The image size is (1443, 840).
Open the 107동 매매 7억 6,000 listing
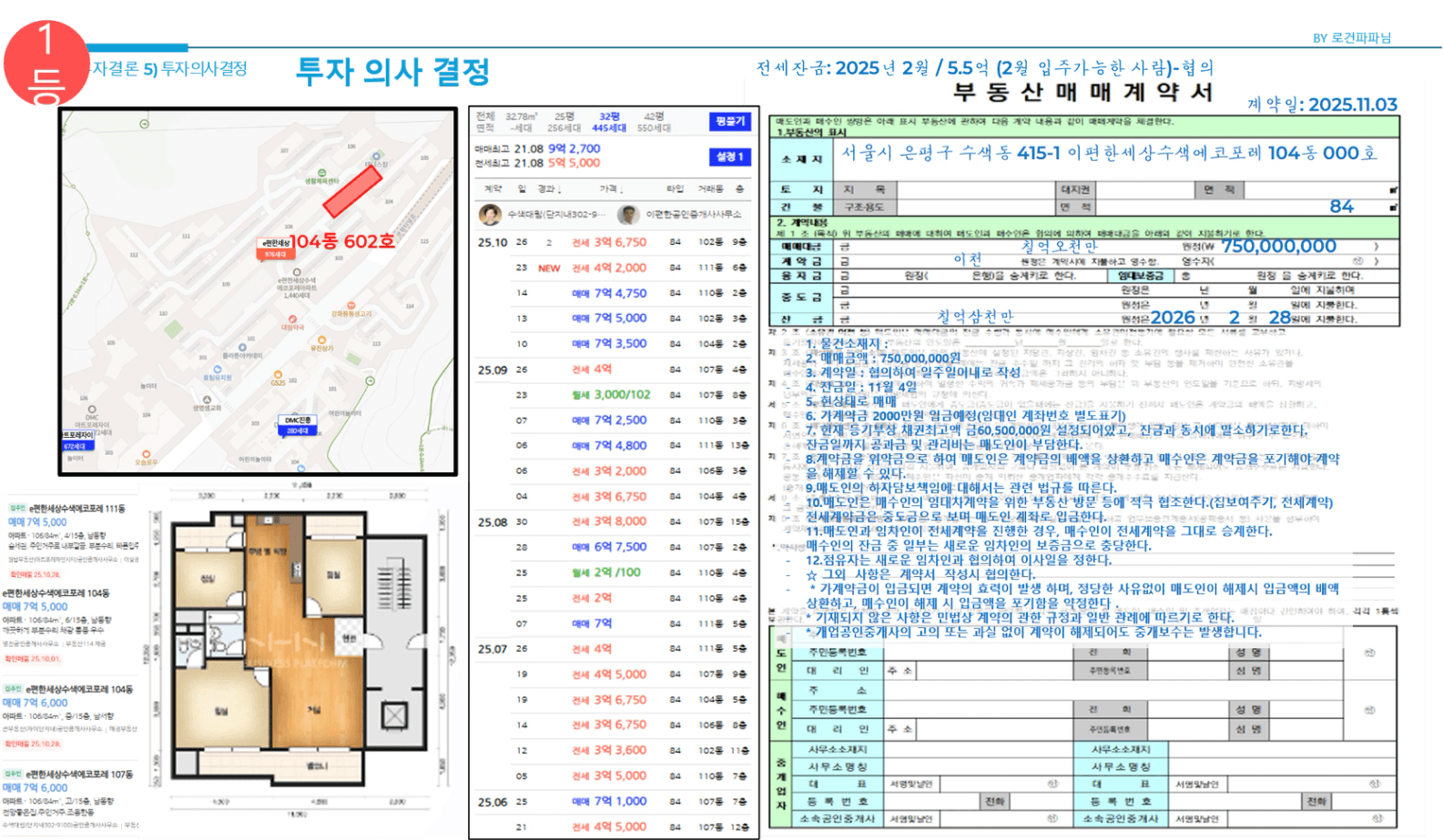pyautogui.click(x=71, y=799)
